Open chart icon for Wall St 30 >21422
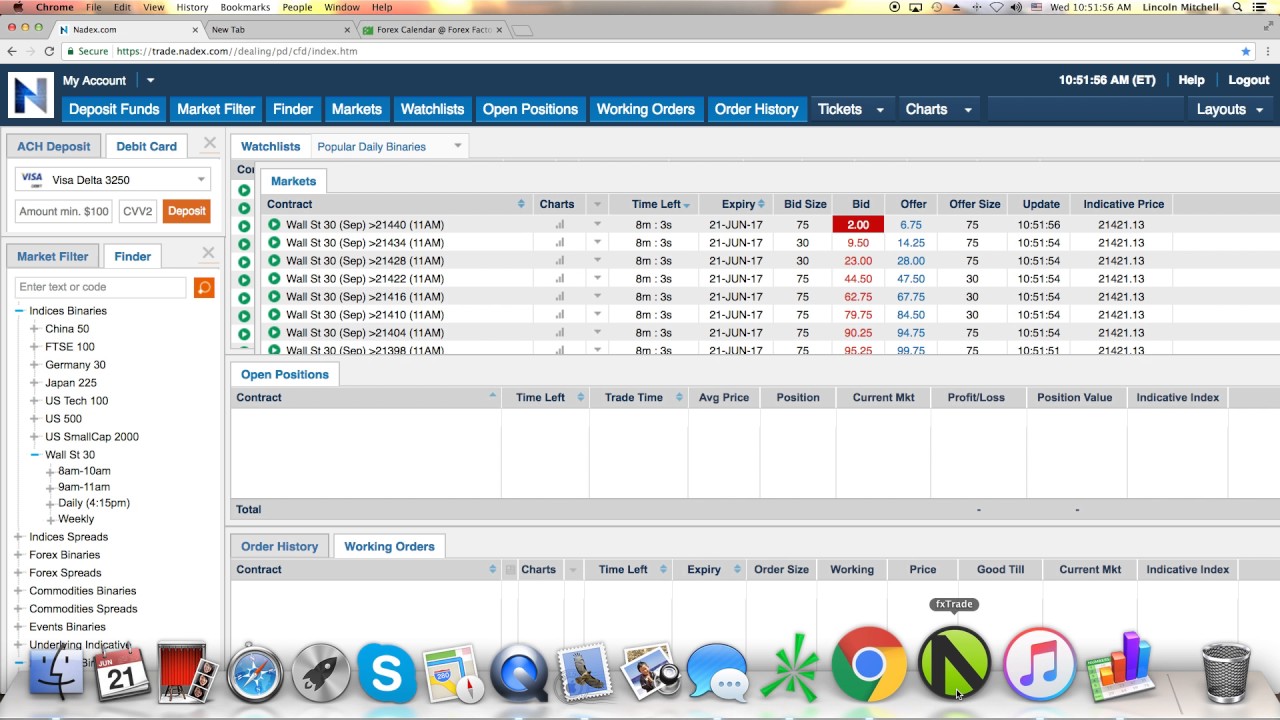The width and height of the screenshot is (1280, 720). click(560, 279)
